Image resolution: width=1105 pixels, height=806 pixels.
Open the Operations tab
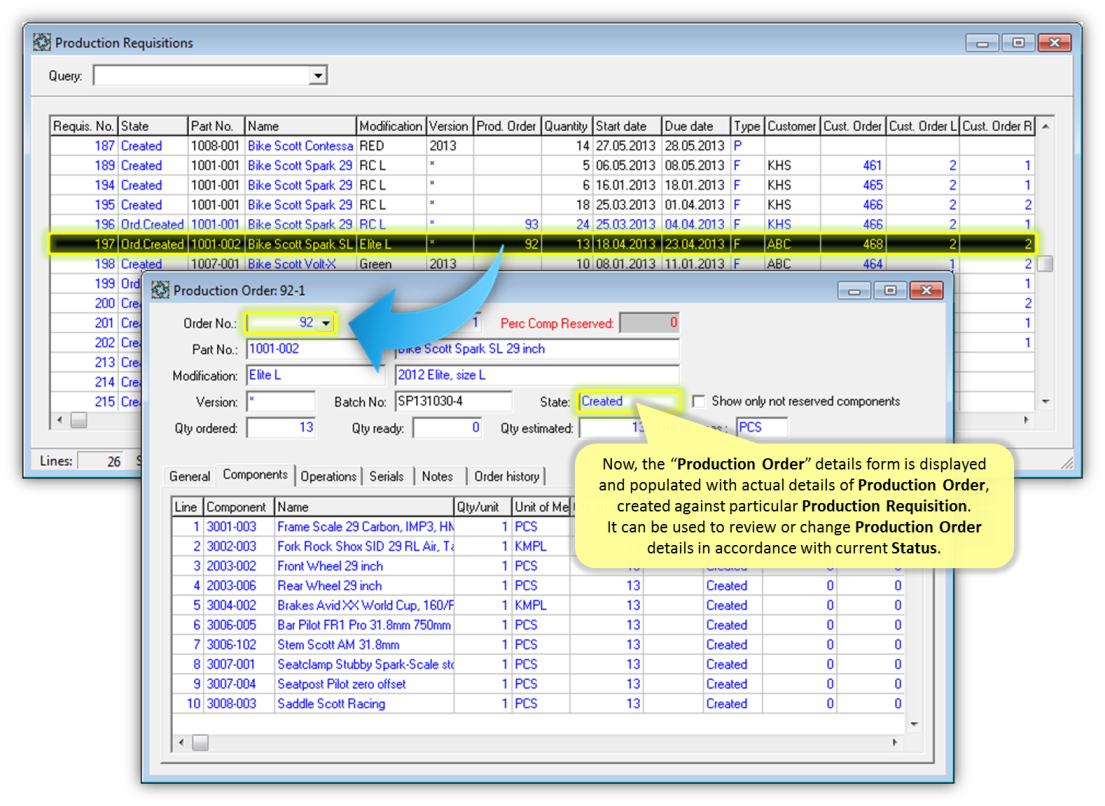(x=328, y=476)
